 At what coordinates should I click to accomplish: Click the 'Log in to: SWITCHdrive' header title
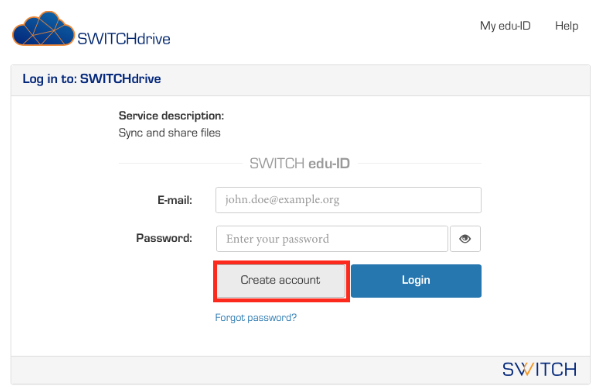pos(91,79)
